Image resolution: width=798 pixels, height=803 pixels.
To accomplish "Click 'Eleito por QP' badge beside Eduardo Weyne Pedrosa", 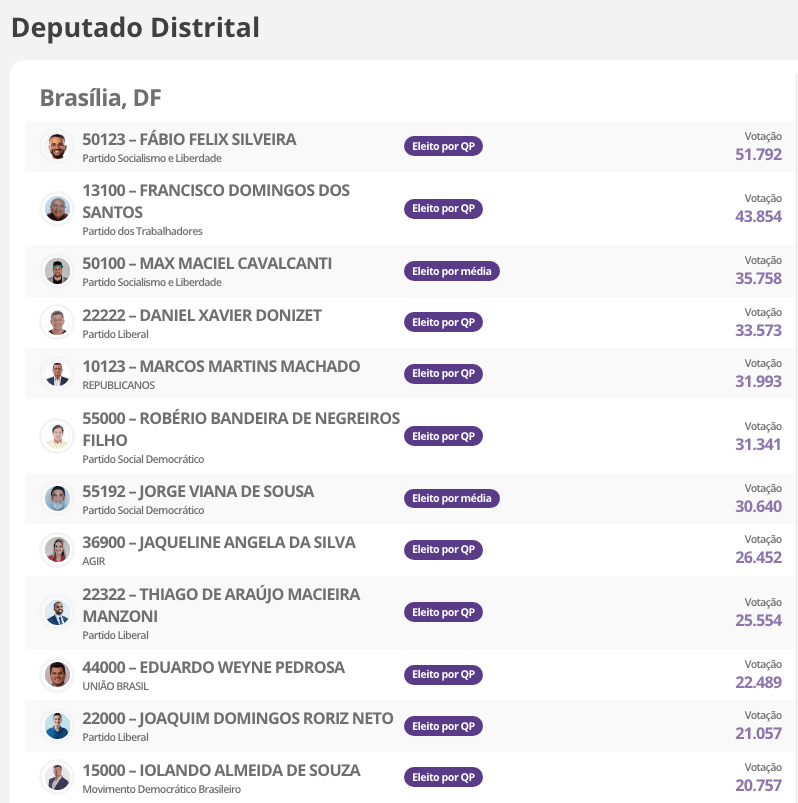I will tap(443, 675).
